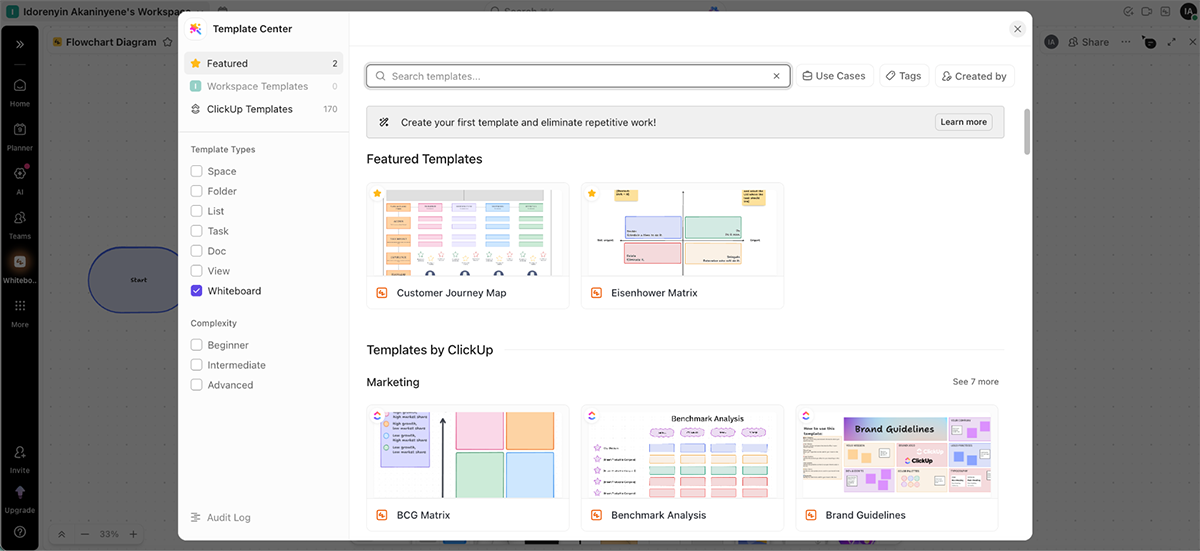1200x551 pixels.
Task: Open the Brand Guidelines template
Action: (897, 467)
